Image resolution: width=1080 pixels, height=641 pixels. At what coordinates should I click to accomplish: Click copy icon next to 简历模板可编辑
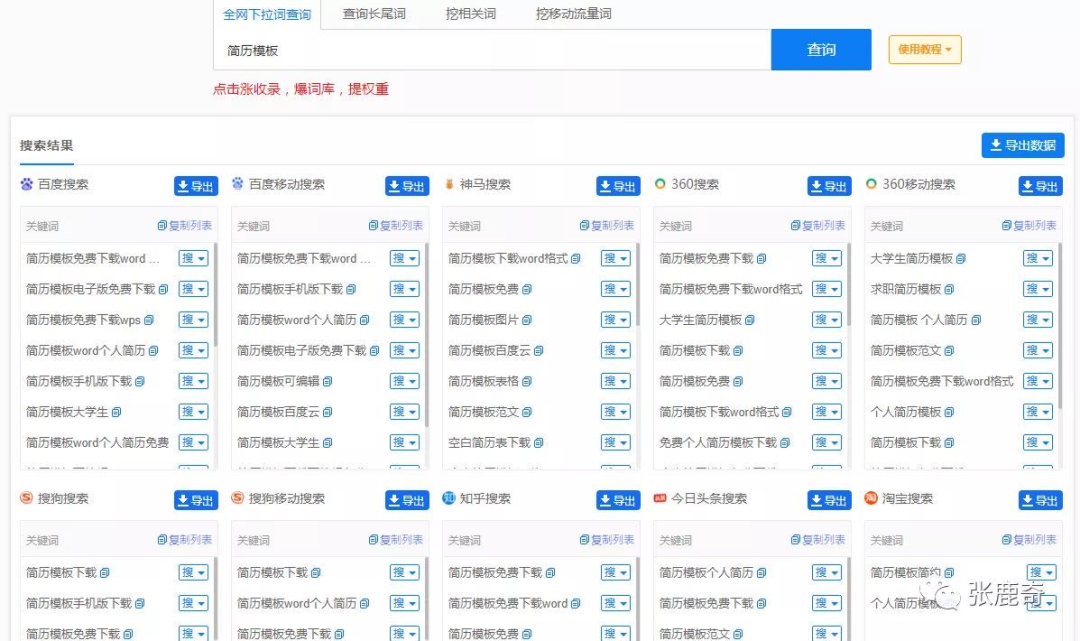(x=328, y=382)
